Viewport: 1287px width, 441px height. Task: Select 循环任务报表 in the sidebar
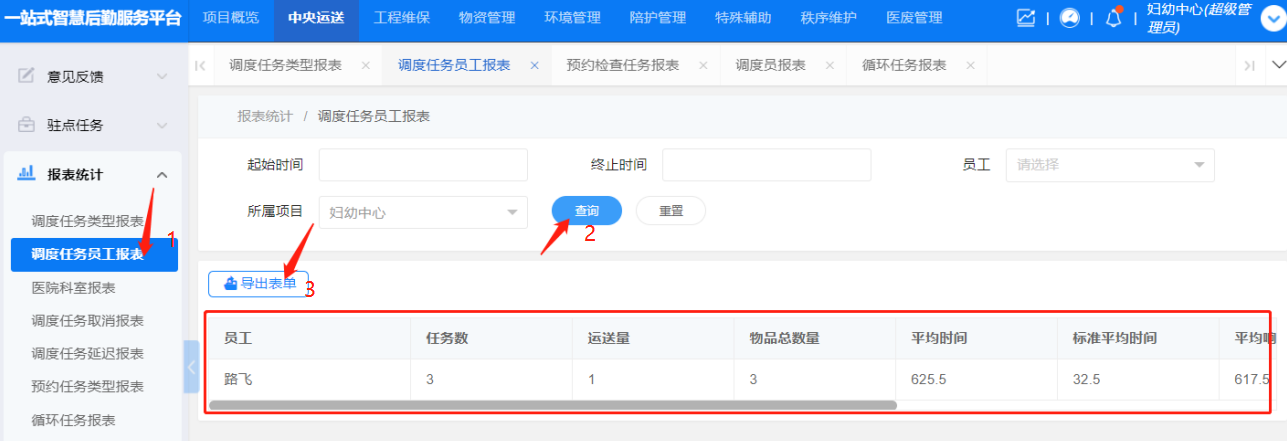click(x=74, y=420)
